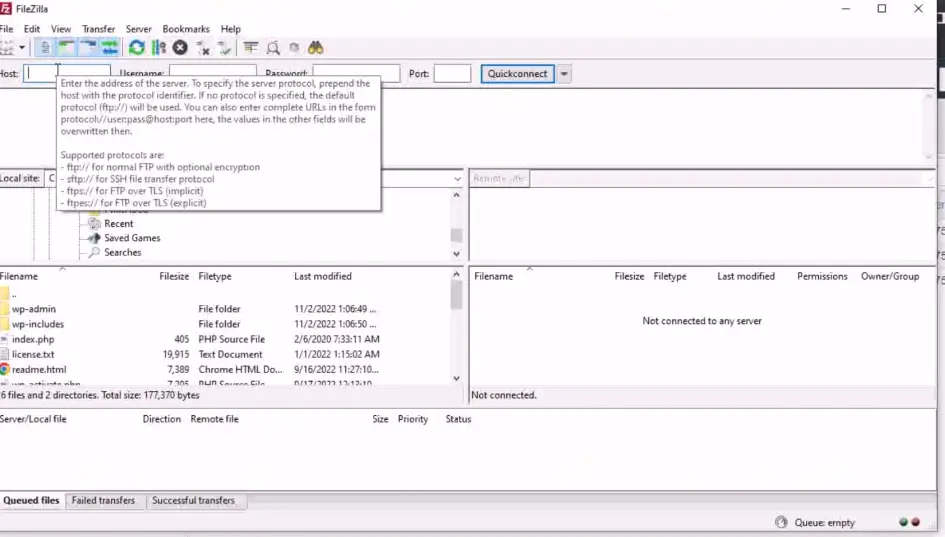This screenshot has height=537, width=945.
Task: Toggle directory comparison icon
Action: pos(273,48)
